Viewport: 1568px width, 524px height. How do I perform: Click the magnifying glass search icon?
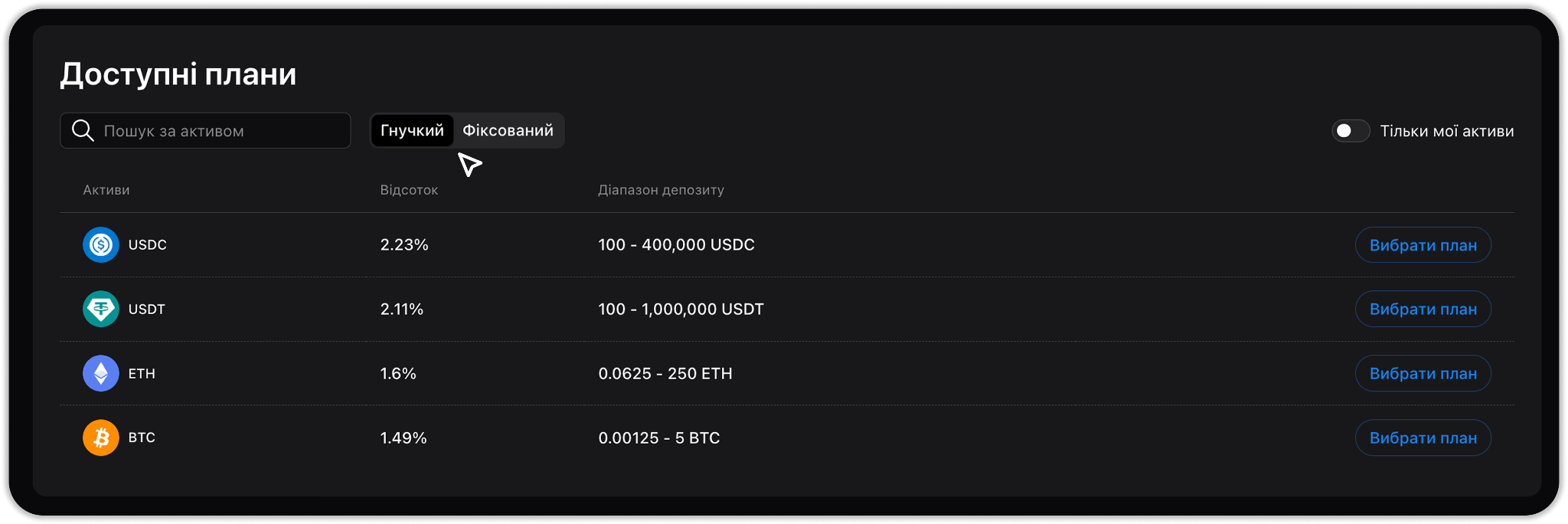tap(83, 131)
